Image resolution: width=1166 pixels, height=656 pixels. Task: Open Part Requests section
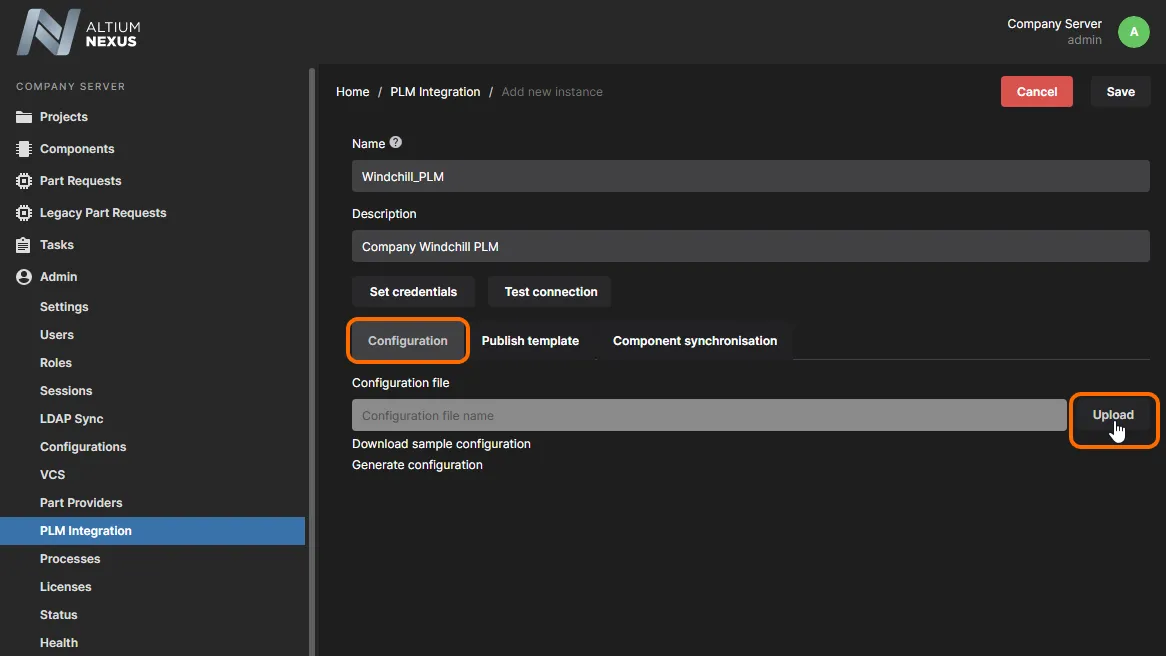pyautogui.click(x=80, y=181)
